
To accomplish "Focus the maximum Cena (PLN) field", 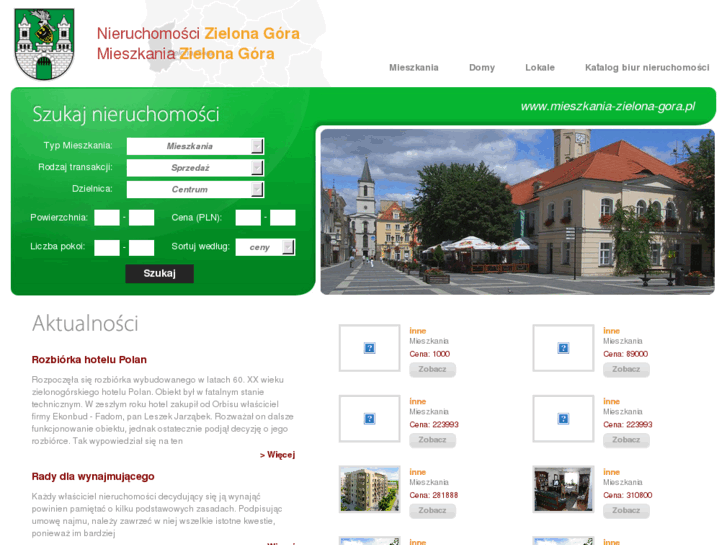I will pos(283,218).
